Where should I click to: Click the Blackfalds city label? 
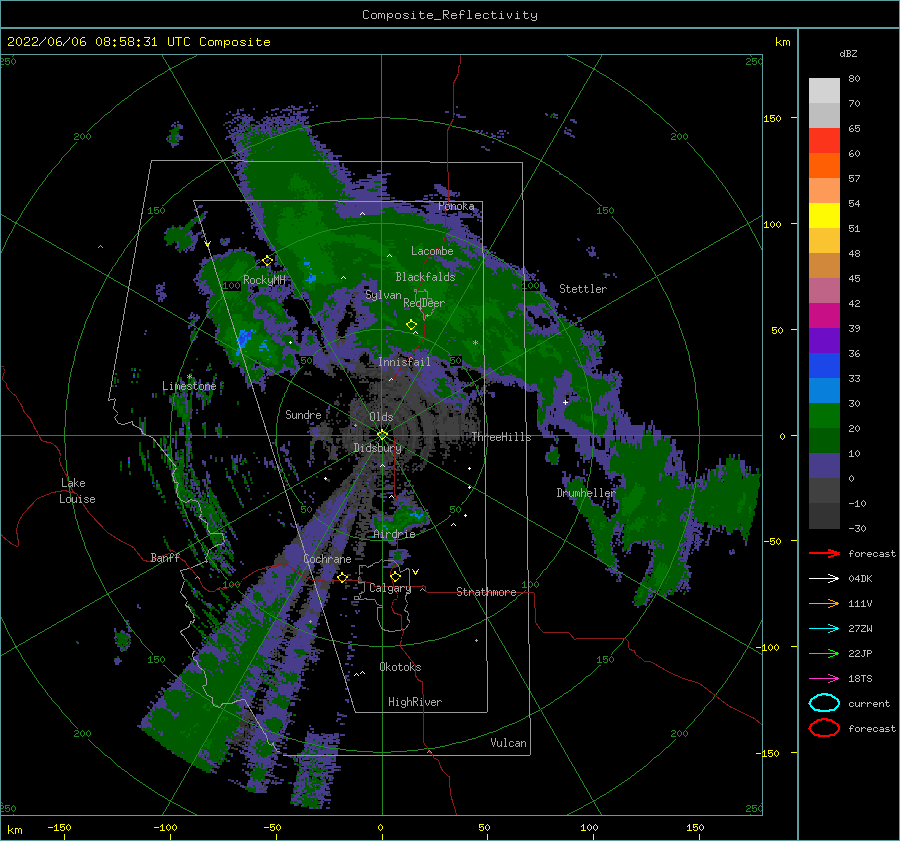[425, 277]
